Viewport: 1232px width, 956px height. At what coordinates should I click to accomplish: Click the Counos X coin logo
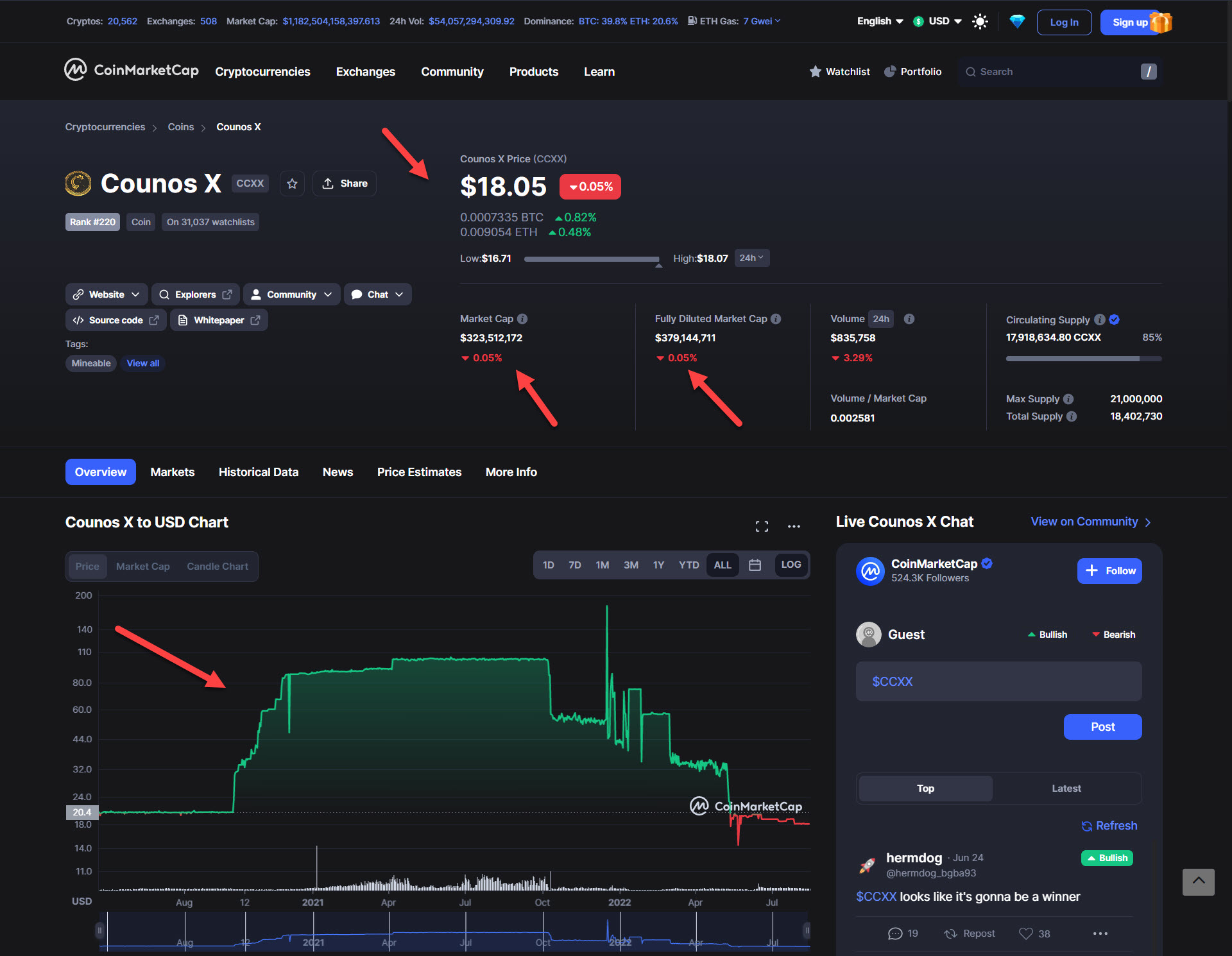point(78,184)
